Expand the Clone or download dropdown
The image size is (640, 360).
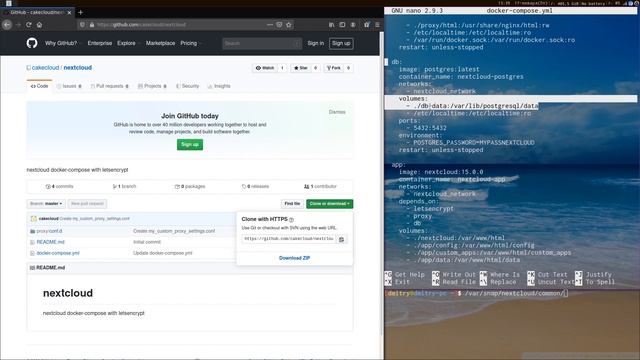(x=330, y=204)
